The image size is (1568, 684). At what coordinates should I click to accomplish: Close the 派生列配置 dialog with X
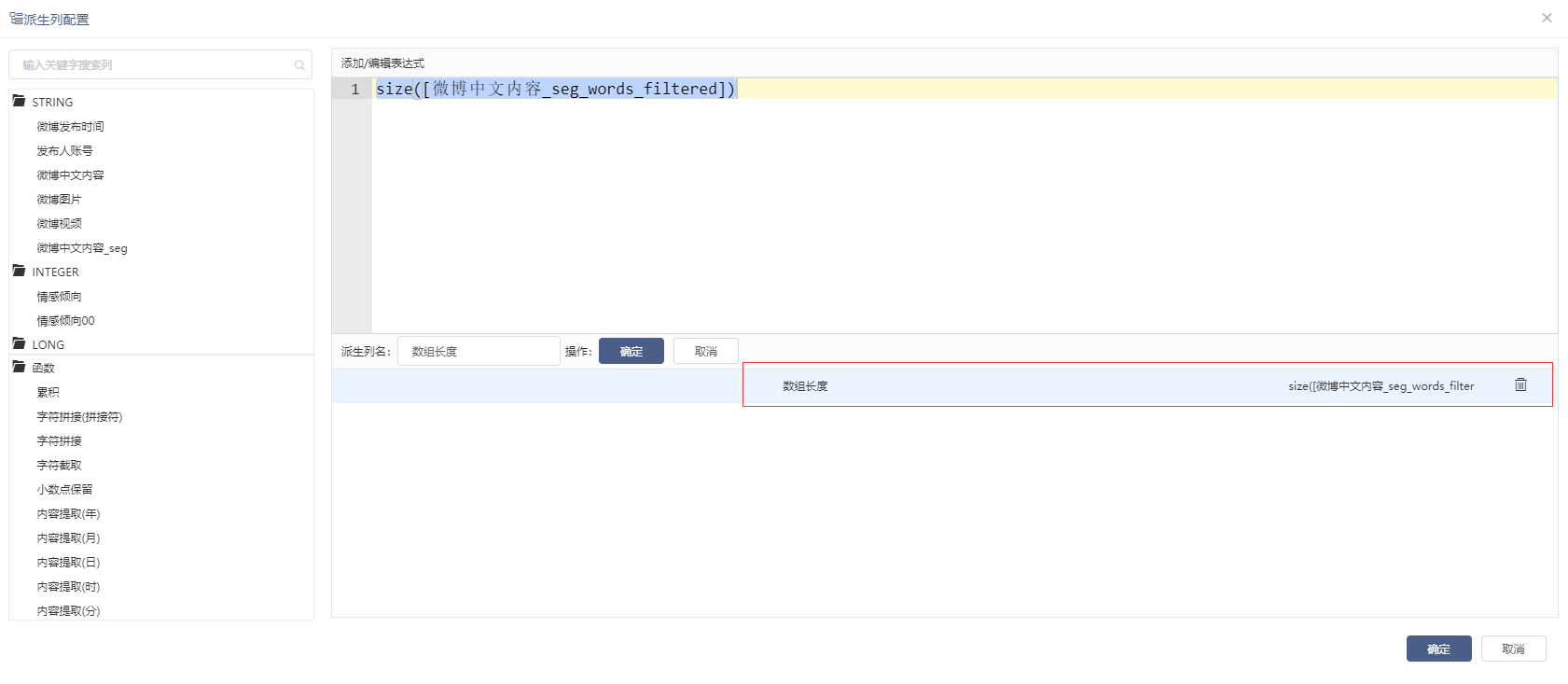click(1547, 18)
